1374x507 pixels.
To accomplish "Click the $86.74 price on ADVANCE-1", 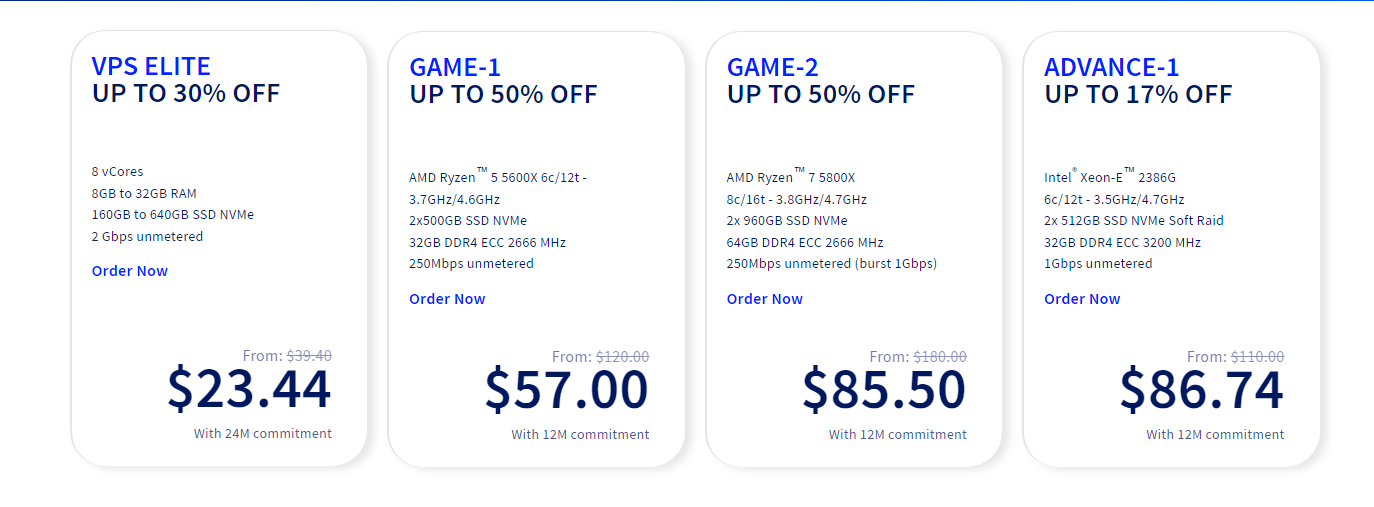I will (x=1201, y=390).
